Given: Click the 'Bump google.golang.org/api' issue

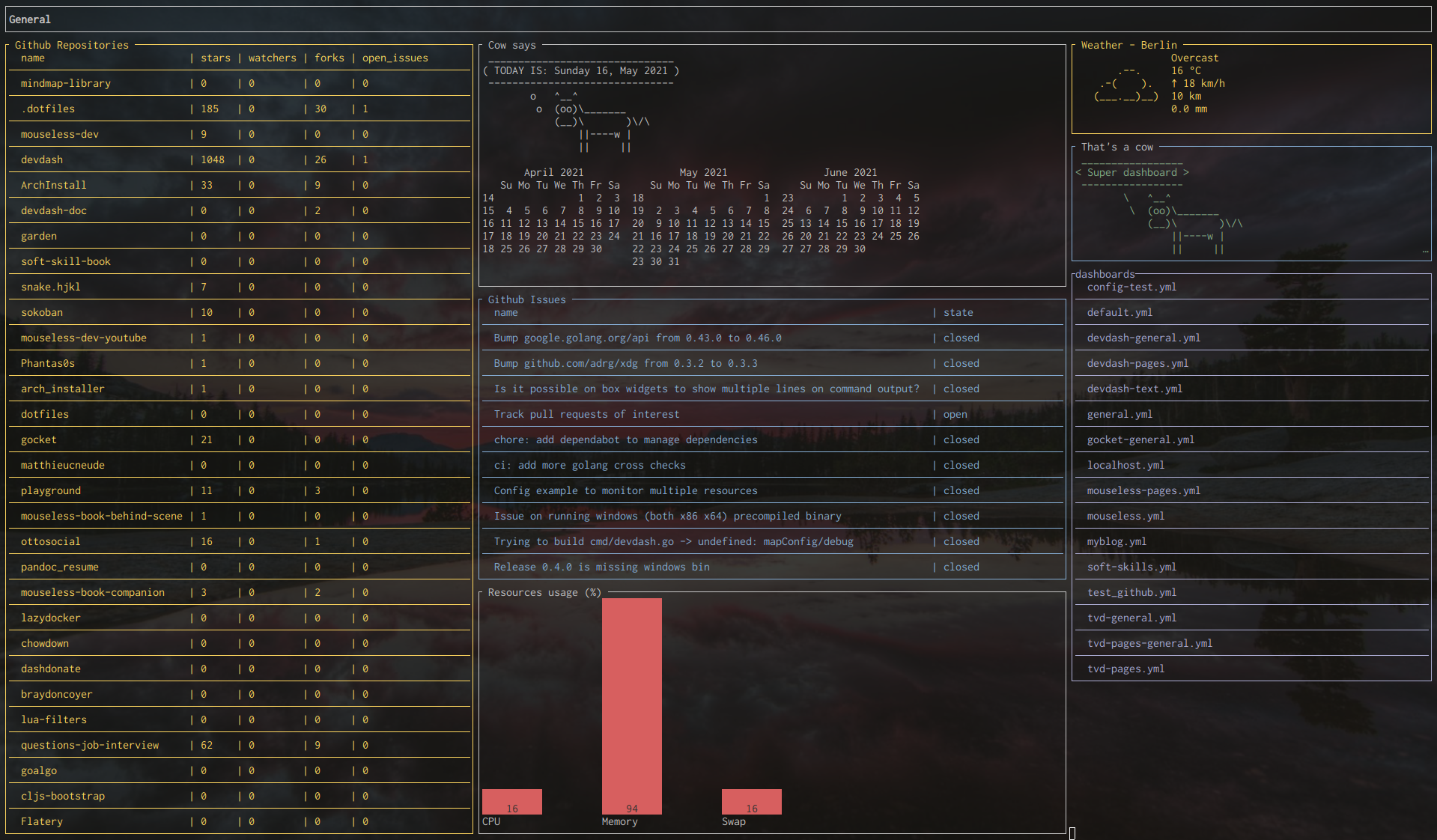Looking at the screenshot, I should point(638,338).
